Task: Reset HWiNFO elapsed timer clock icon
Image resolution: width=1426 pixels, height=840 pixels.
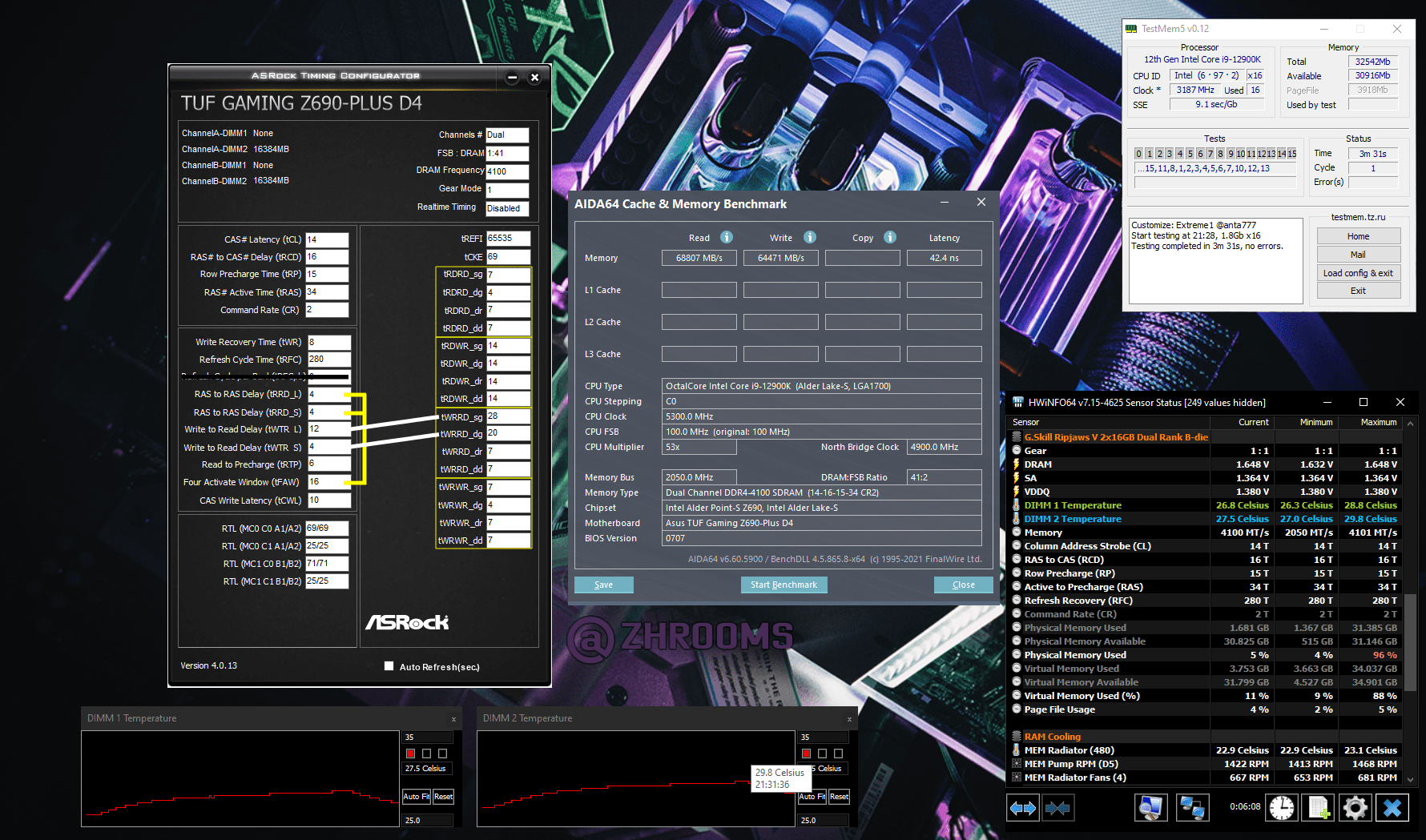Action: pos(1282,808)
